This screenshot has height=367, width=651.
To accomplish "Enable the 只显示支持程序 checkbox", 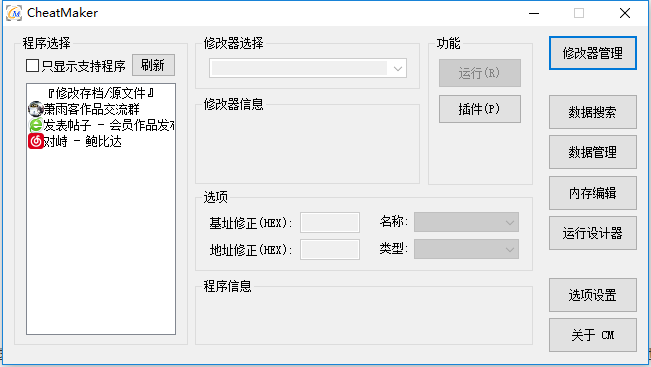I will (32, 66).
